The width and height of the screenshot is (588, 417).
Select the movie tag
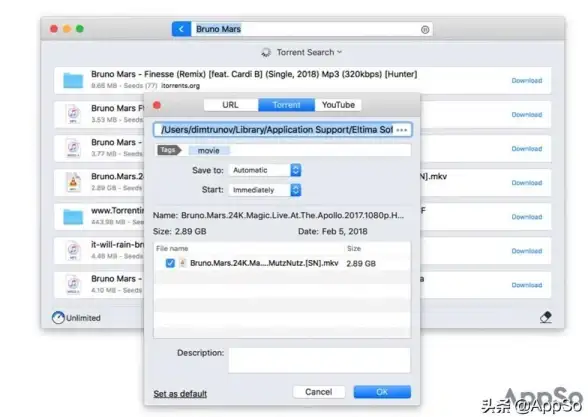click(x=208, y=151)
